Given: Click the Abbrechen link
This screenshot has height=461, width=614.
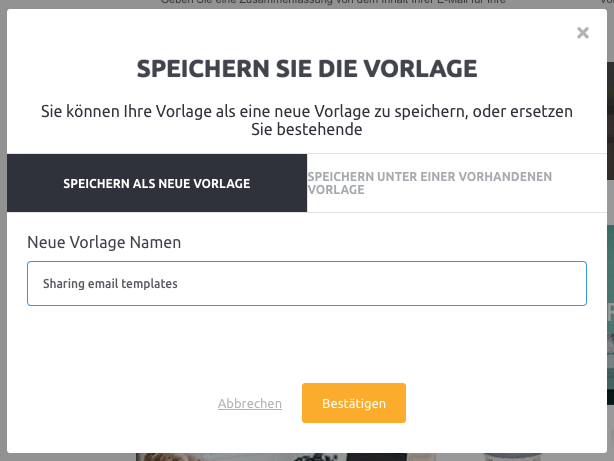Looking at the screenshot, I should pos(250,403).
